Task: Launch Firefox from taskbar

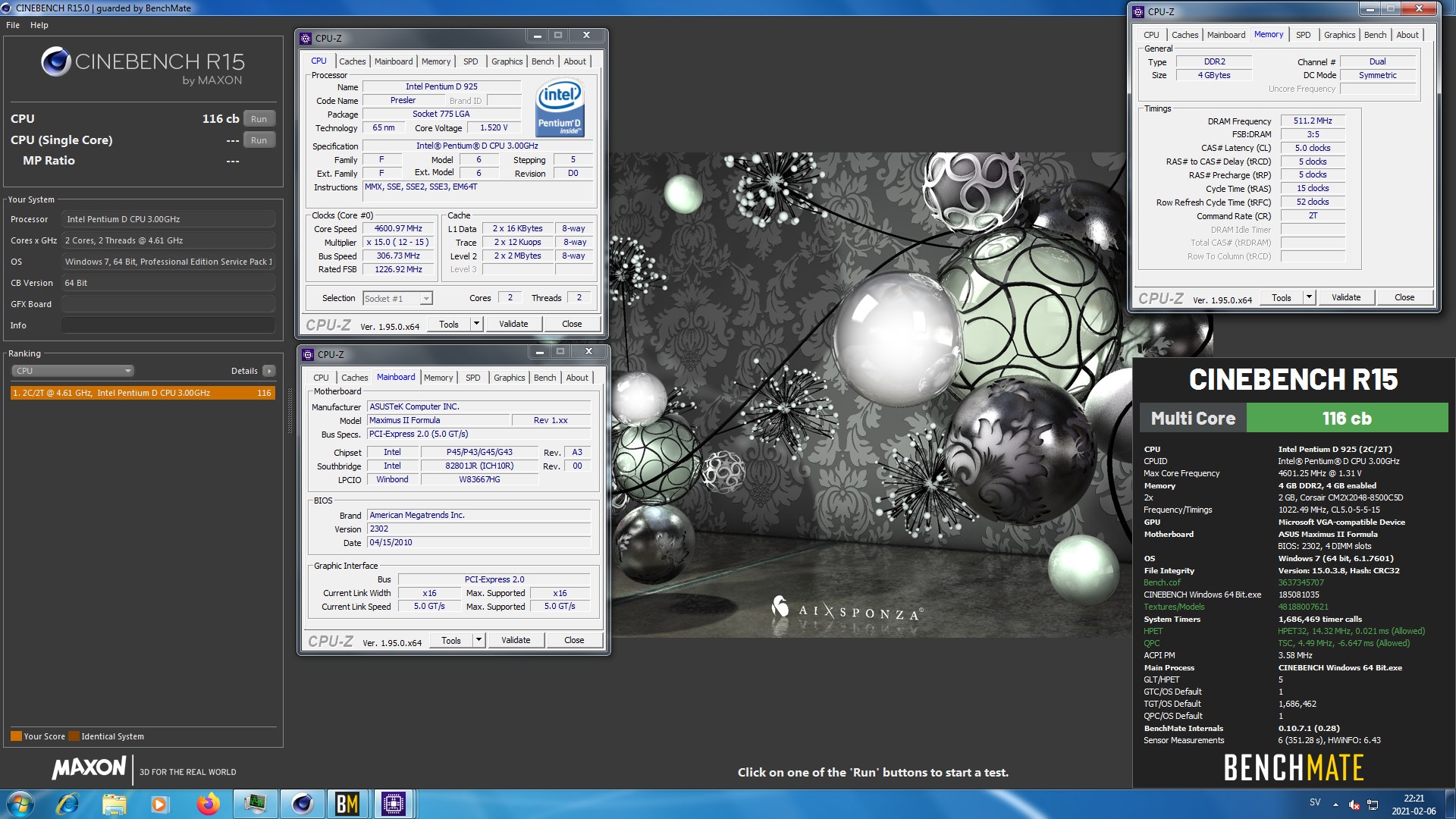Action: (x=208, y=804)
